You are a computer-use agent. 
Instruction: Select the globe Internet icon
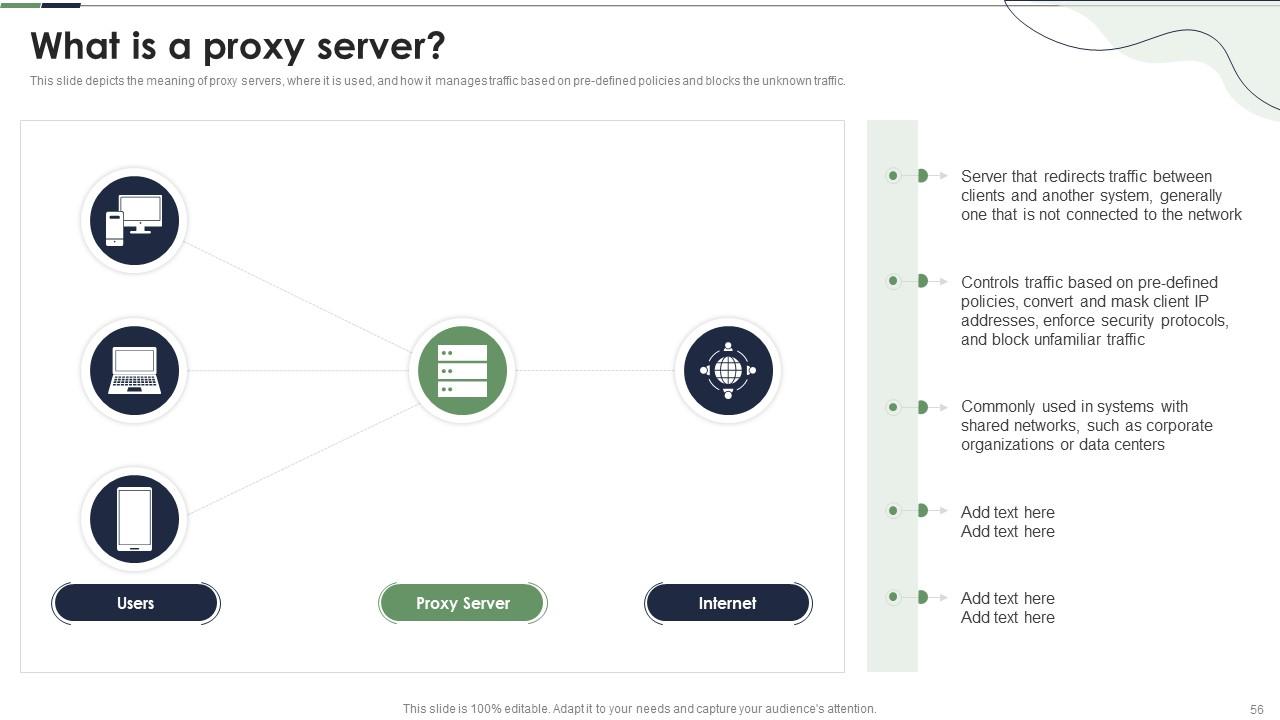pyautogui.click(x=727, y=370)
